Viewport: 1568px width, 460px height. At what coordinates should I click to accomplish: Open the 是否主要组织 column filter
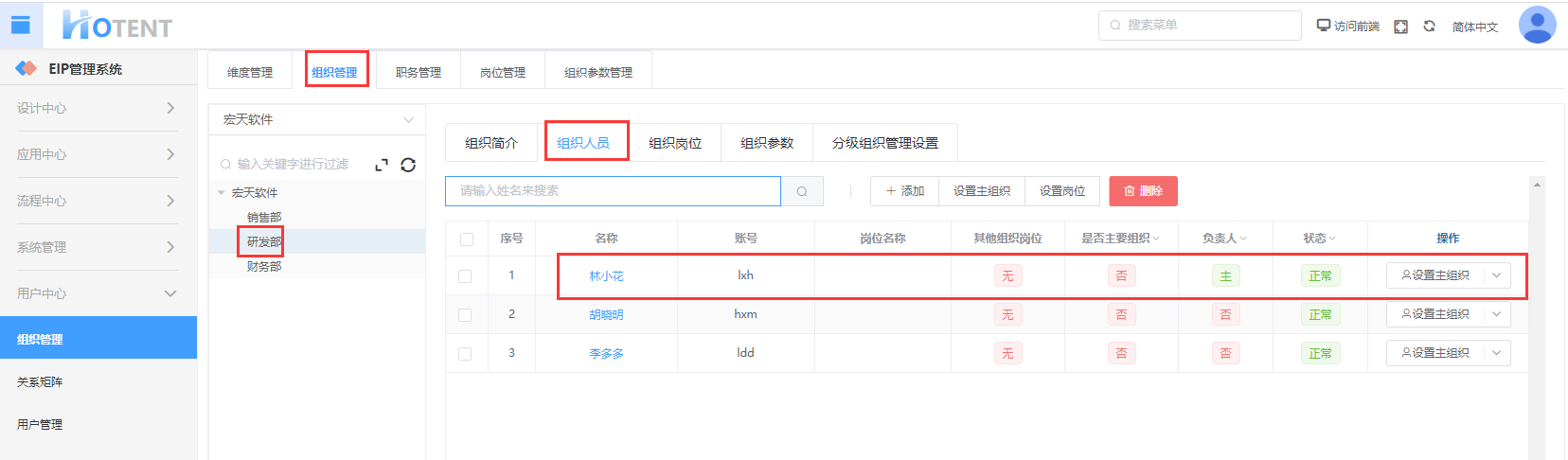coord(1156,239)
